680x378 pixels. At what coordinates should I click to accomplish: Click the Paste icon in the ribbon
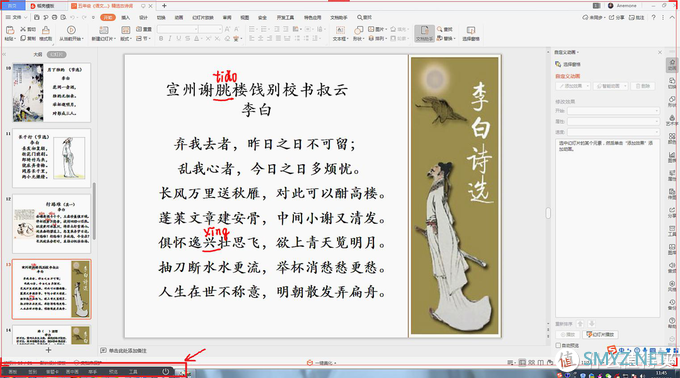(x=10, y=30)
